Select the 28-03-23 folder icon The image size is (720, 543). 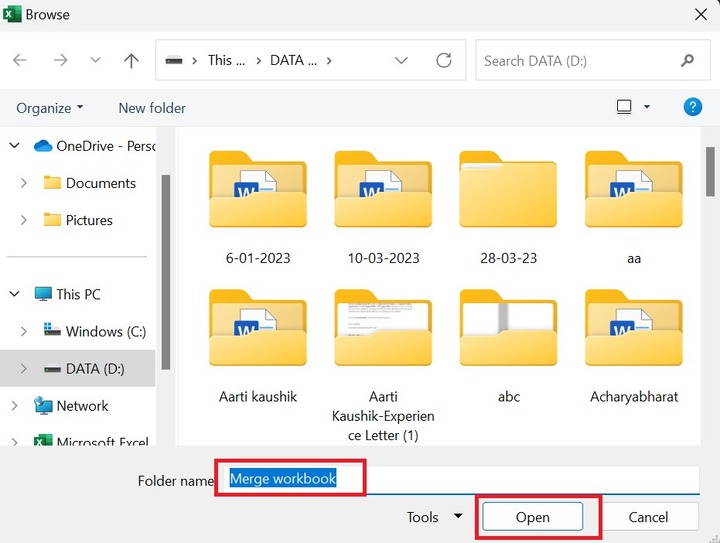508,189
